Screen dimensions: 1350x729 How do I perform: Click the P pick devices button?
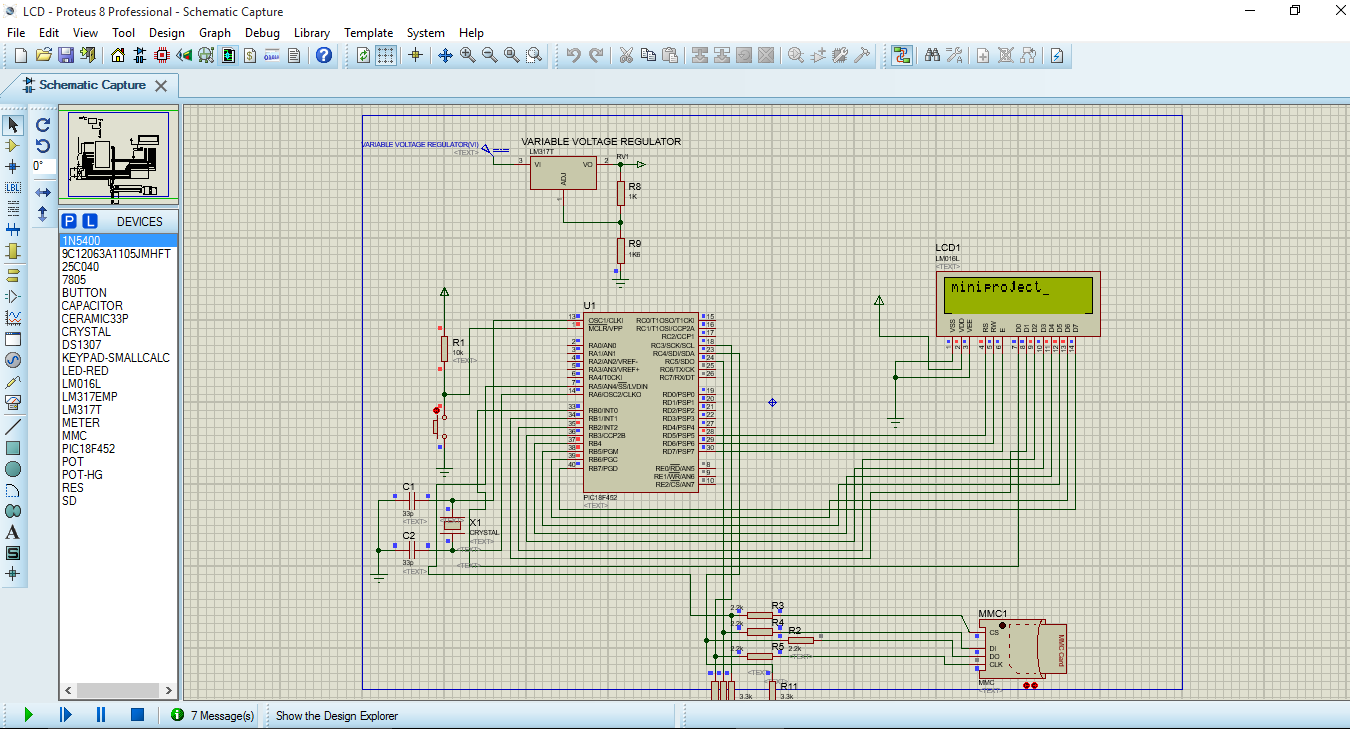pos(69,221)
